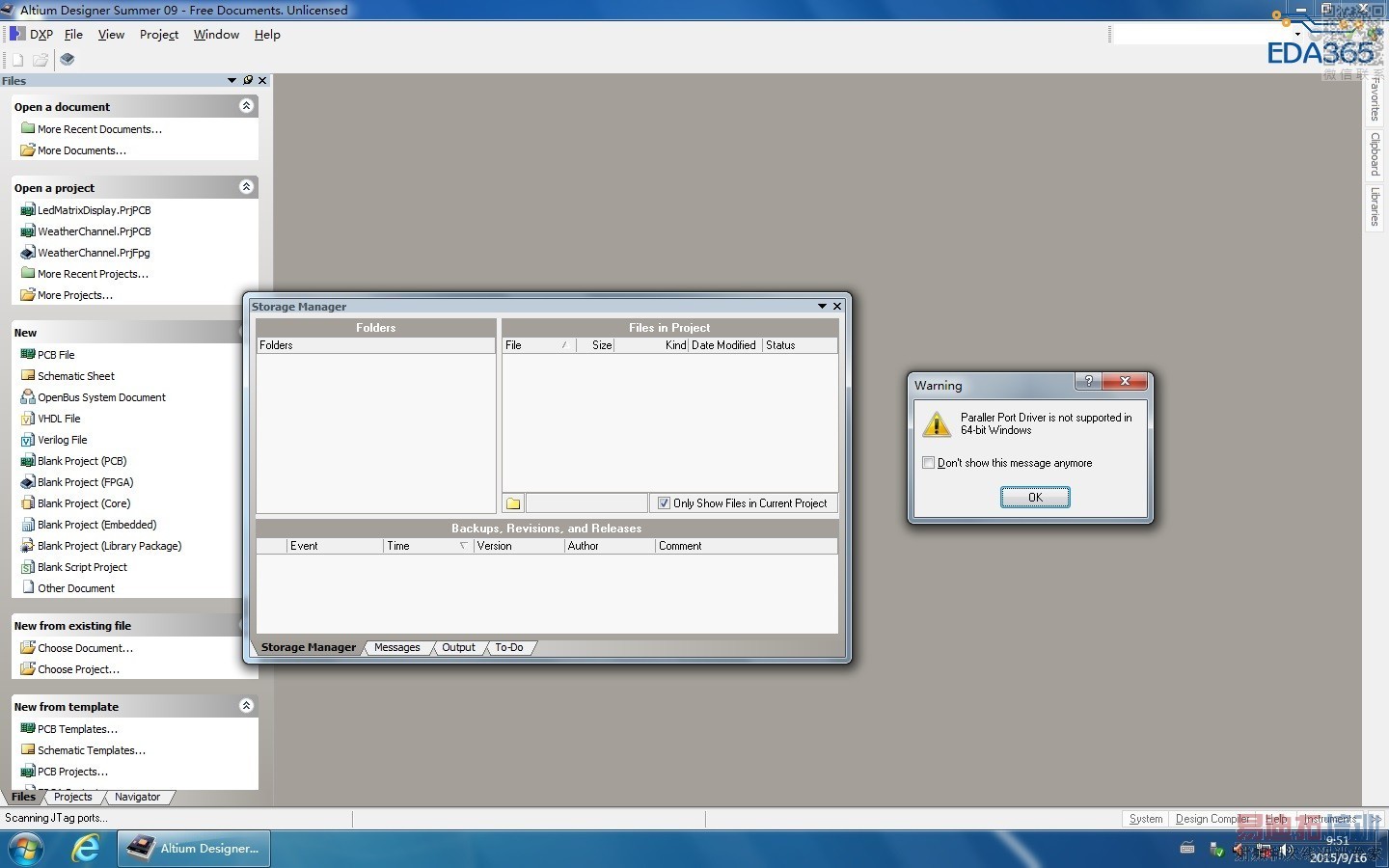Click the Choose Document icon
The image size is (1389, 868).
(x=28, y=647)
